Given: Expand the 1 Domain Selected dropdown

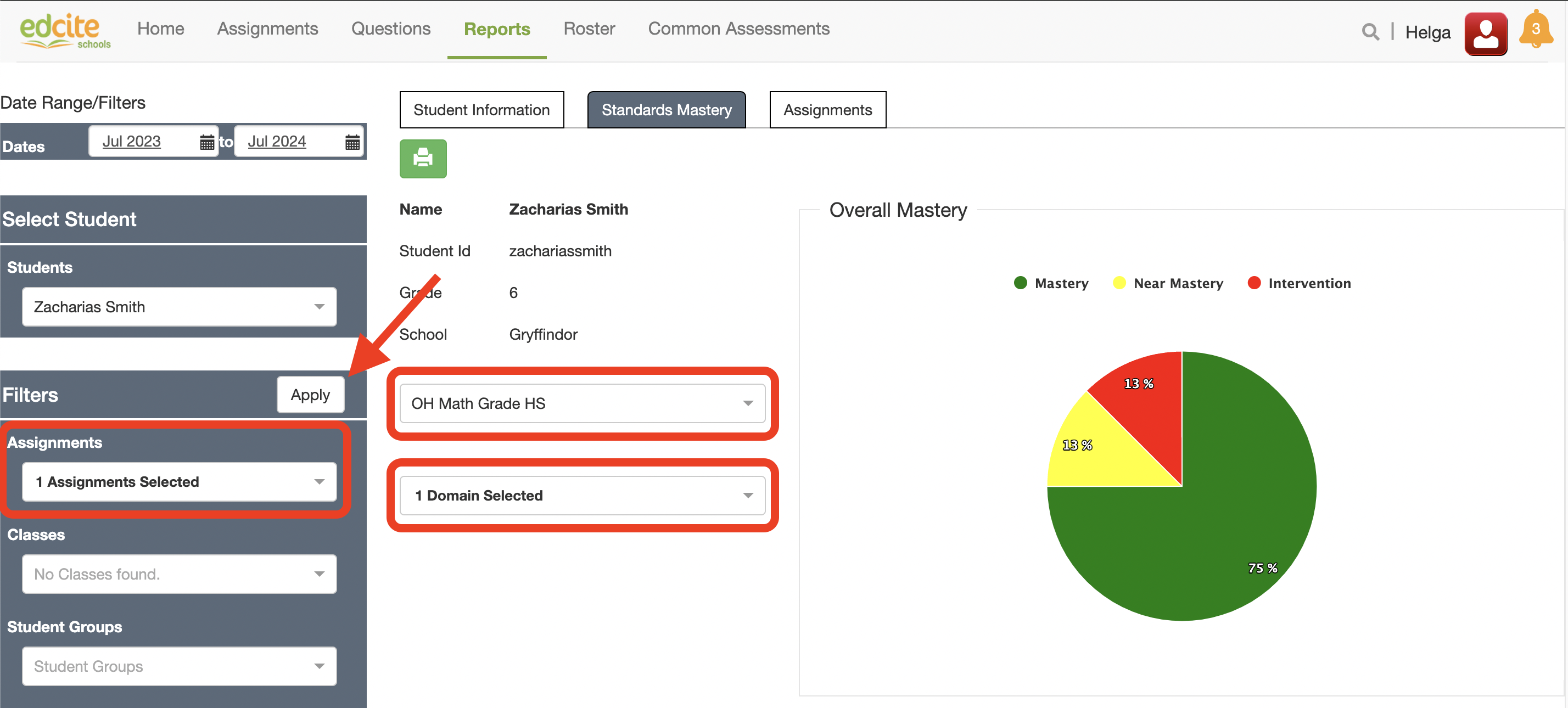Looking at the screenshot, I should click(582, 496).
